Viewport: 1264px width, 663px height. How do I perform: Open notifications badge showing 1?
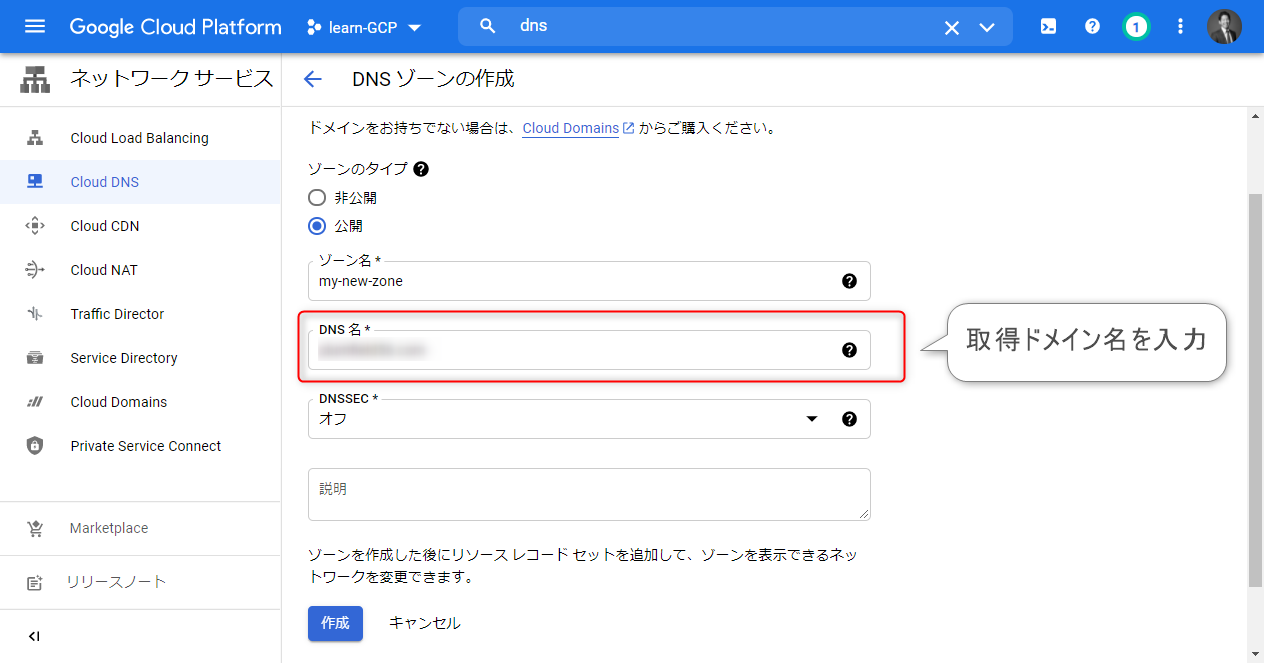point(1136,27)
